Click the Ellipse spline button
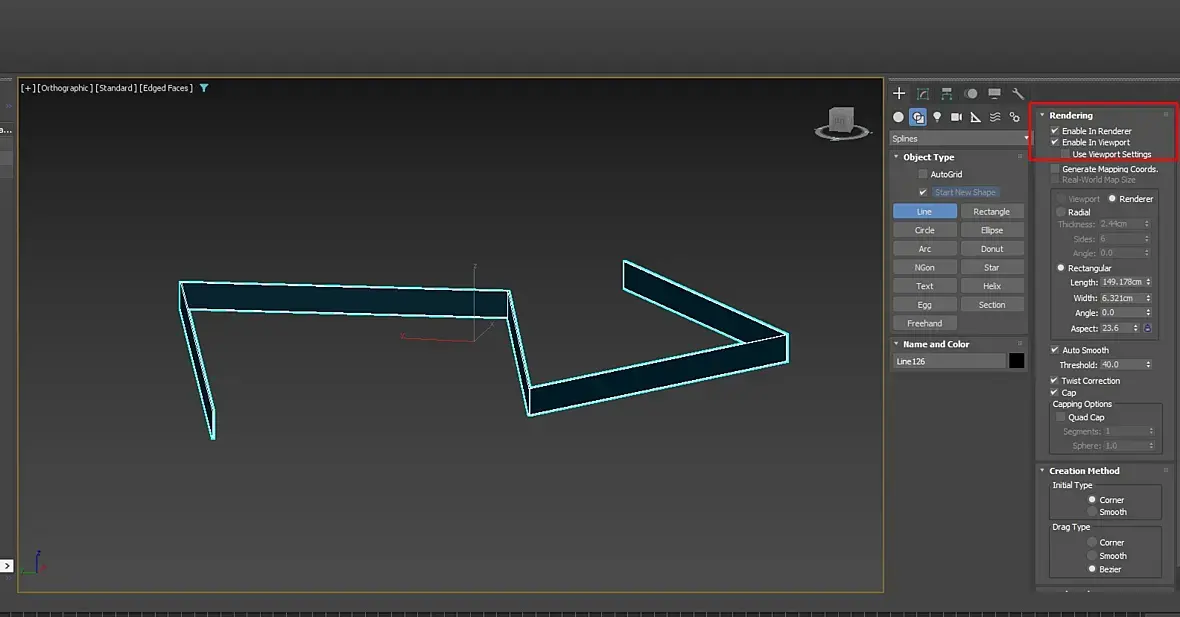Viewport: 1180px width, 617px height. tap(992, 230)
